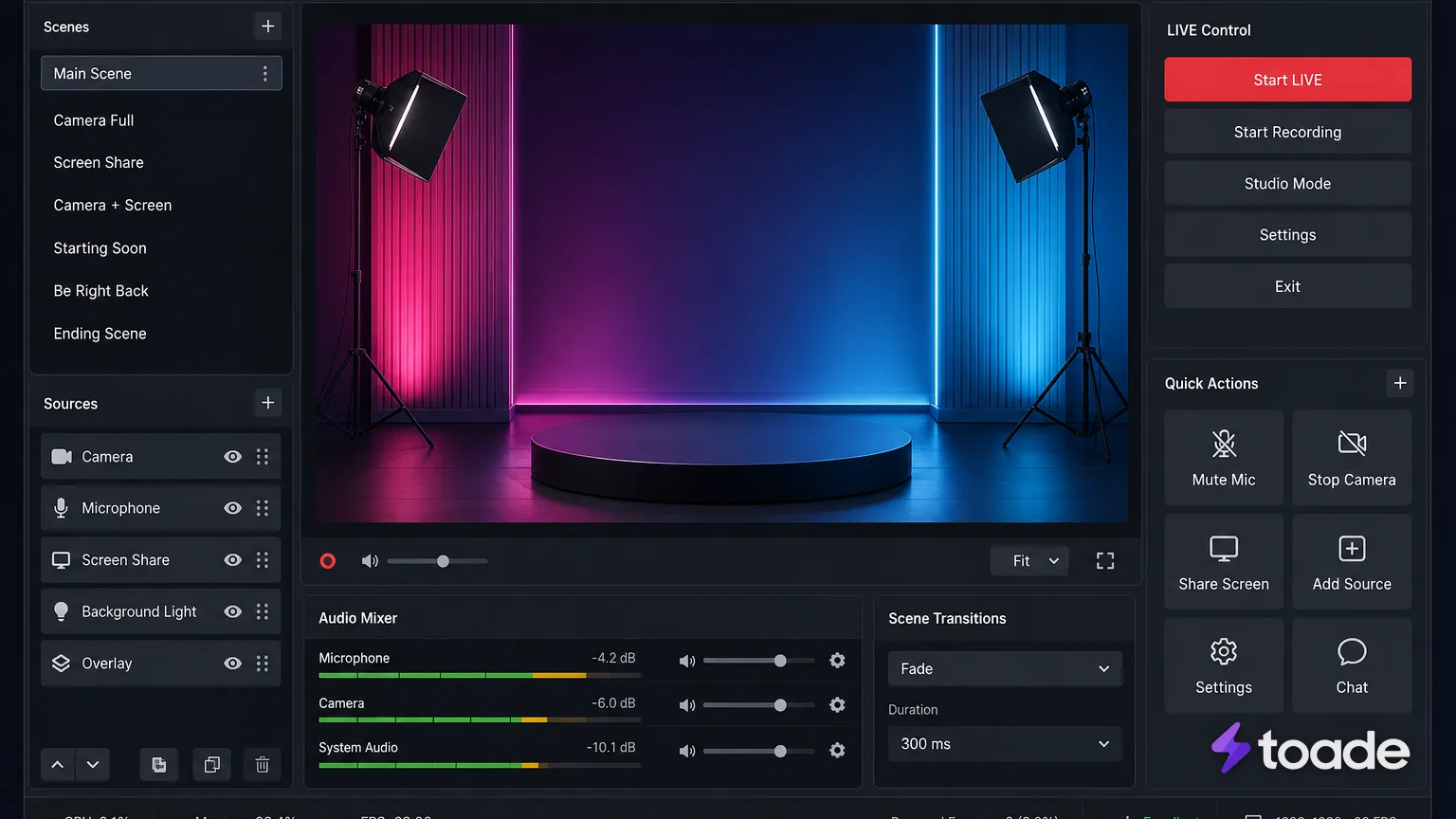Click the Microphone audio level meter
The width and height of the screenshot is (1456, 819).
pos(480,676)
